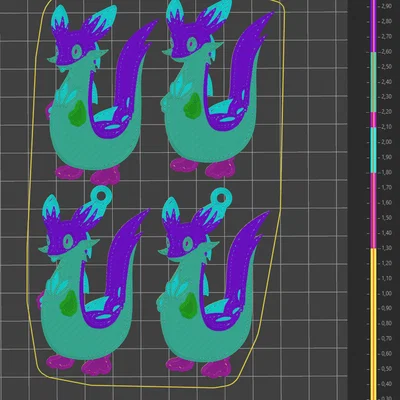Click the cyan slider segment between 1,80 and 2,10
This screenshot has height=400, width=400.
374,150
